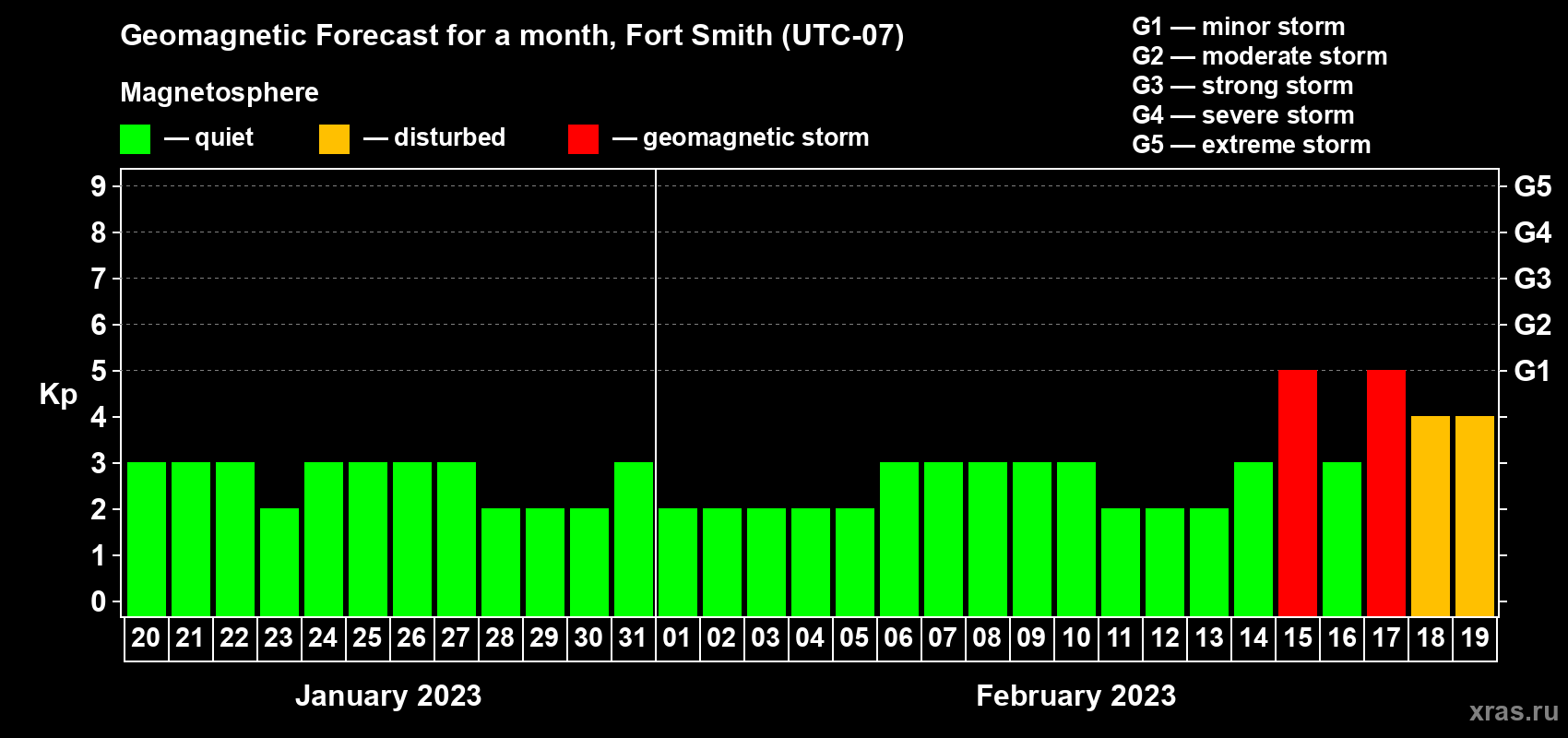This screenshot has width=1568, height=738.
Task: Click the green bar for February 01
Action: pos(677,563)
